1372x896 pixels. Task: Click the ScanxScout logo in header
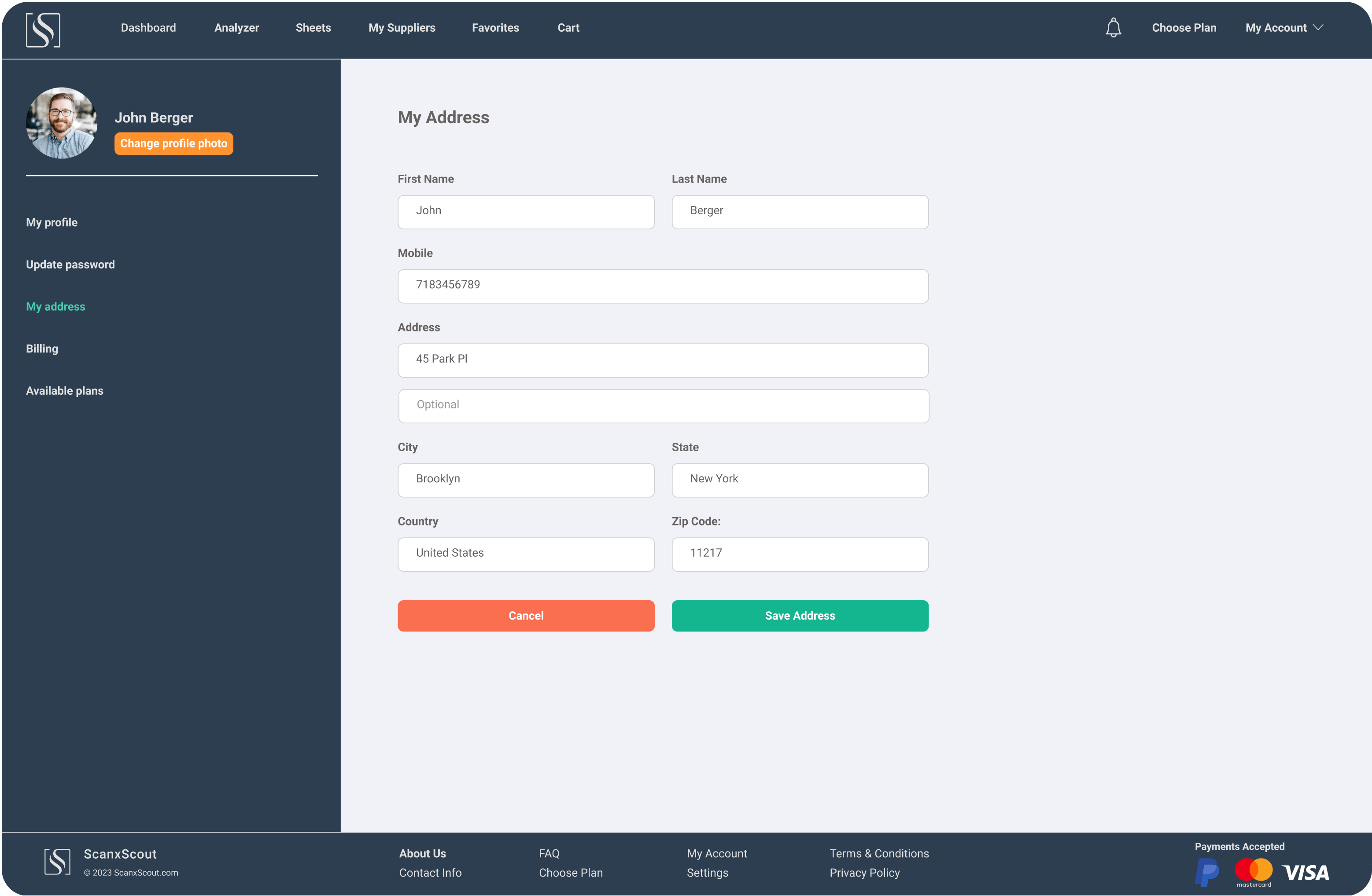pyautogui.click(x=43, y=30)
